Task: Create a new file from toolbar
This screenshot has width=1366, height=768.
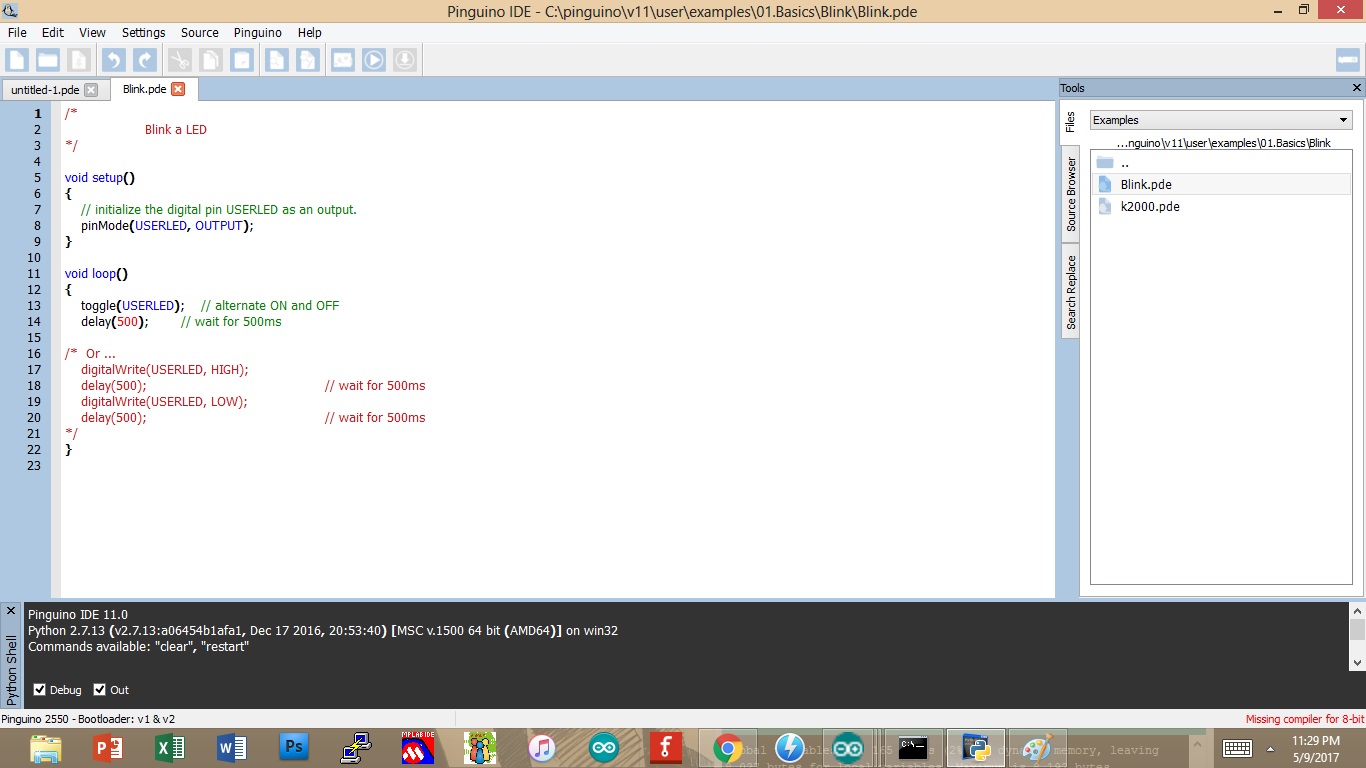Action: point(17,60)
